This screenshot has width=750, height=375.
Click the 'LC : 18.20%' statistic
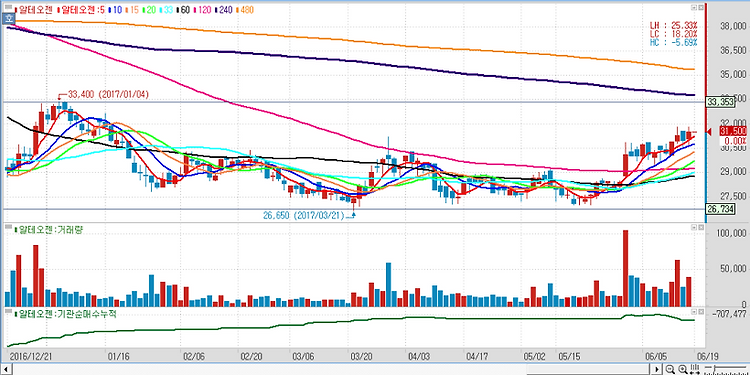(x=673, y=33)
